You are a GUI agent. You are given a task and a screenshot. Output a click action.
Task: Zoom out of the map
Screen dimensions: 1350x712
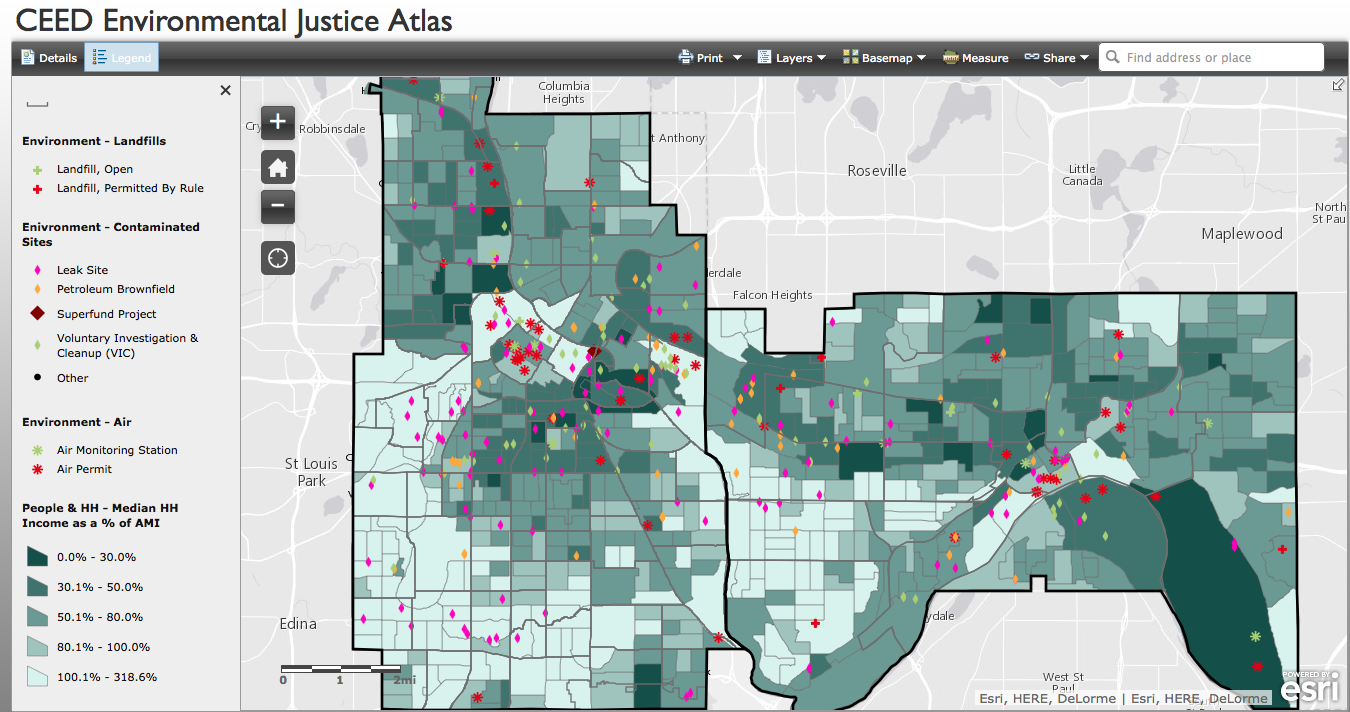click(278, 207)
